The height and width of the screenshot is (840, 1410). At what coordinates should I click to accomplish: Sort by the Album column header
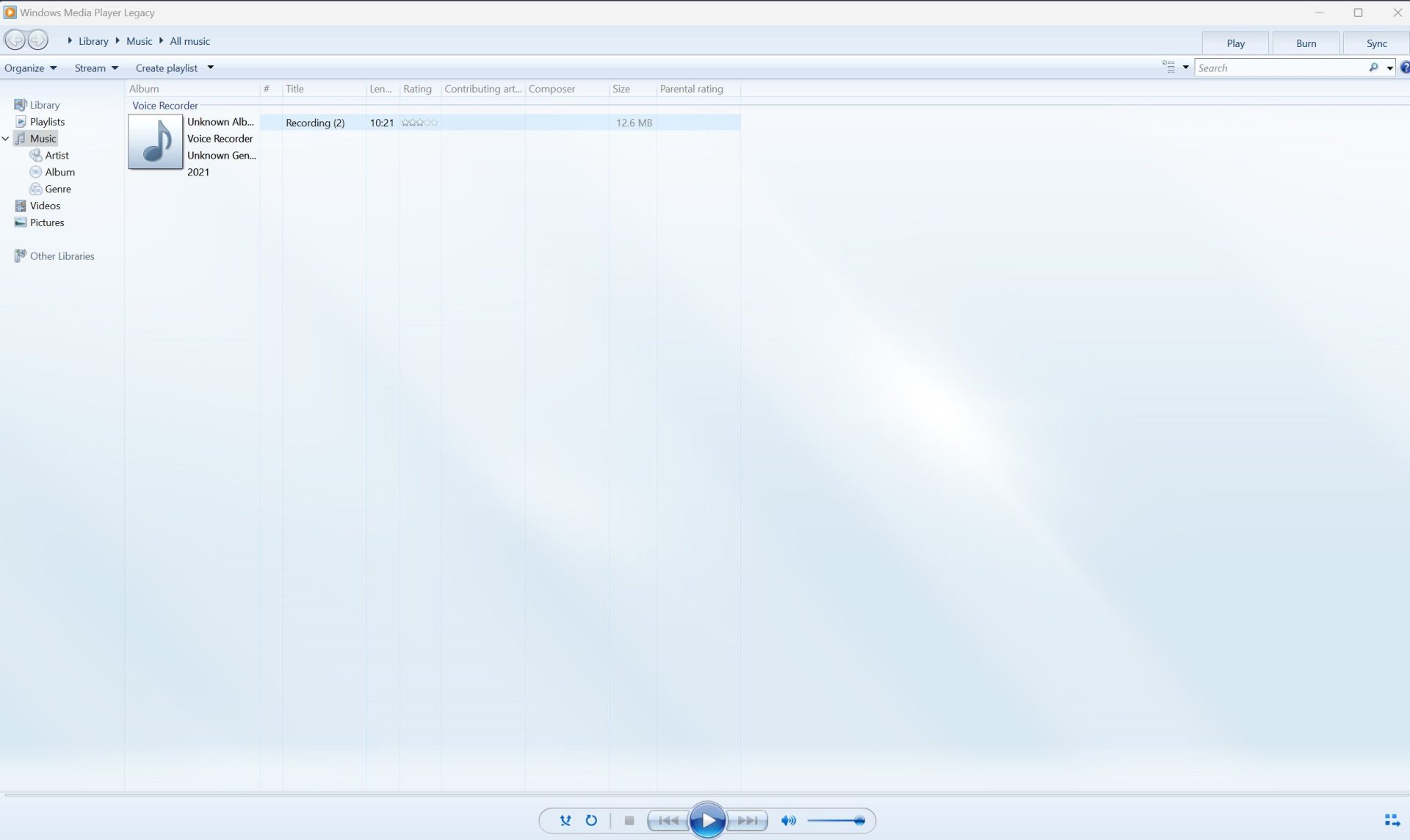point(192,89)
